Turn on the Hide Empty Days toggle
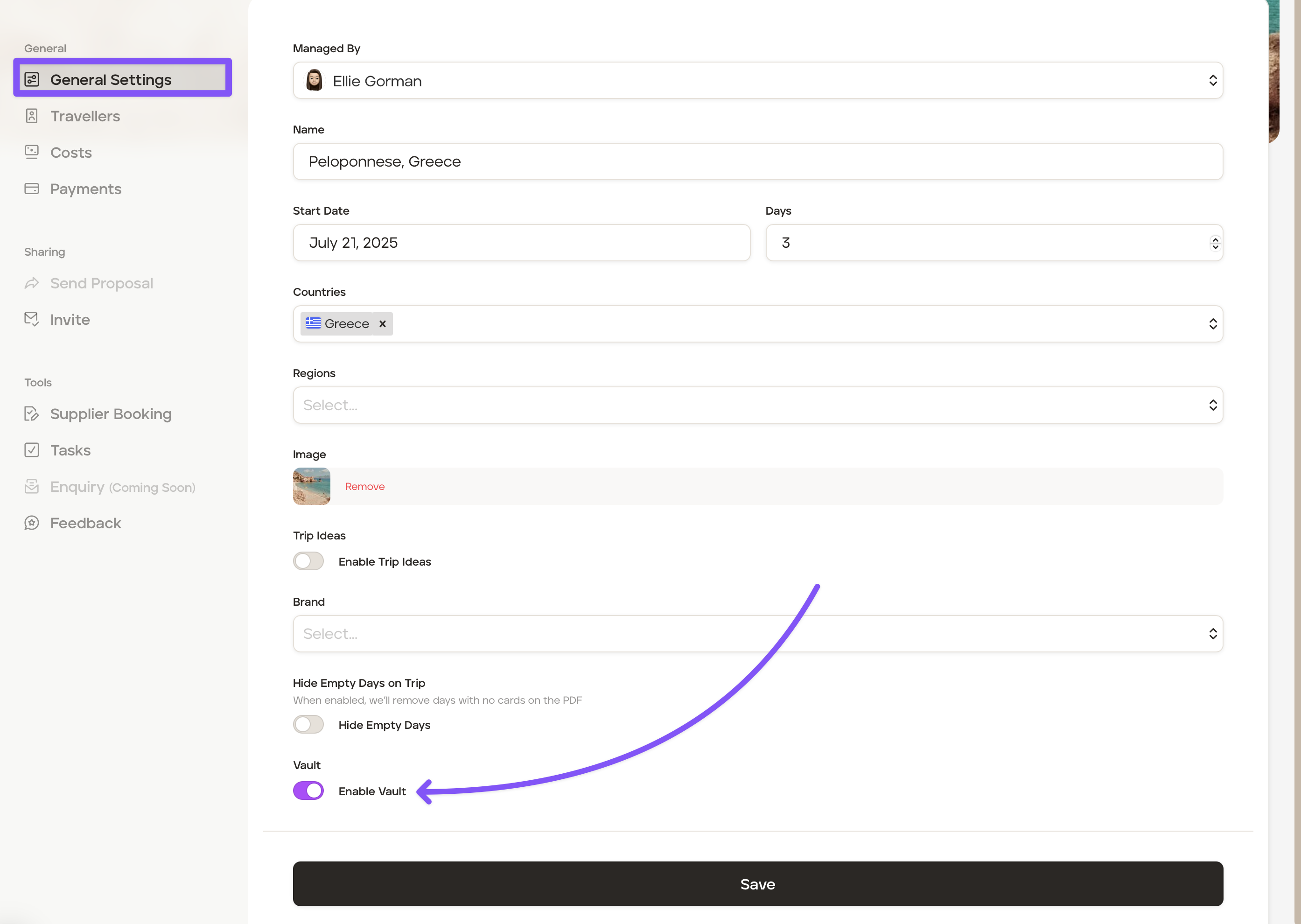 pyautogui.click(x=308, y=724)
